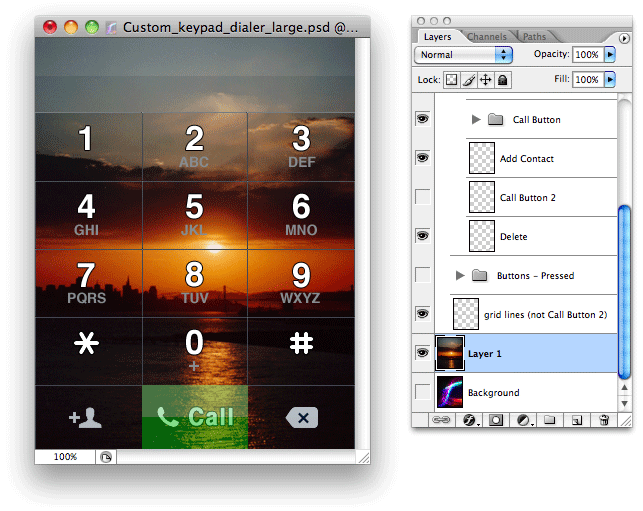The image size is (643, 511).
Task: Click the document title PSD file icon
Action: point(111,27)
